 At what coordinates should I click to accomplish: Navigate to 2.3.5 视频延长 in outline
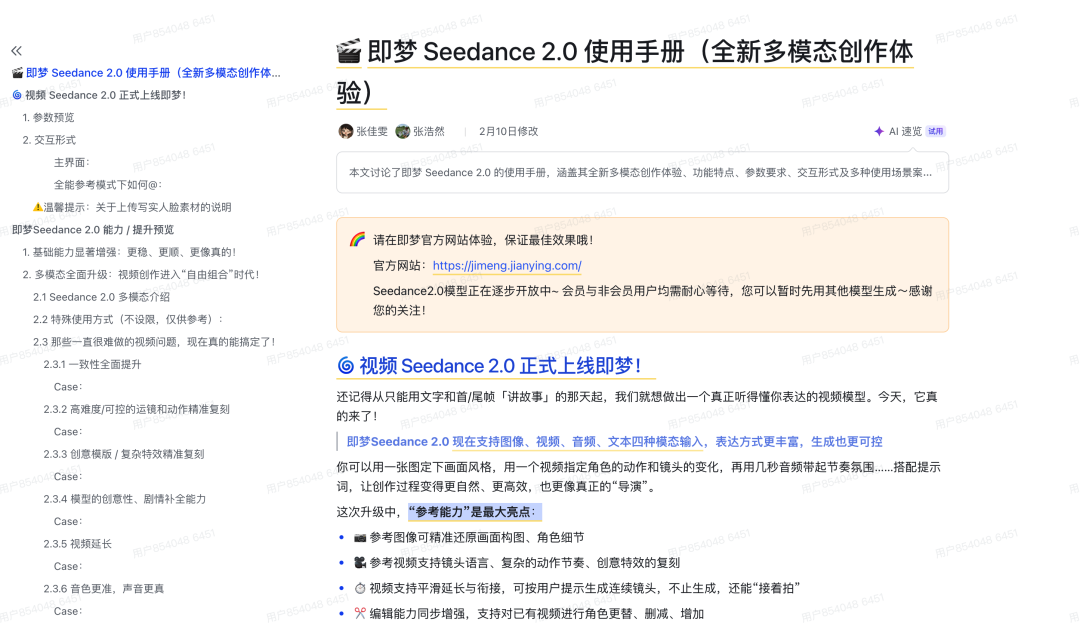77,544
